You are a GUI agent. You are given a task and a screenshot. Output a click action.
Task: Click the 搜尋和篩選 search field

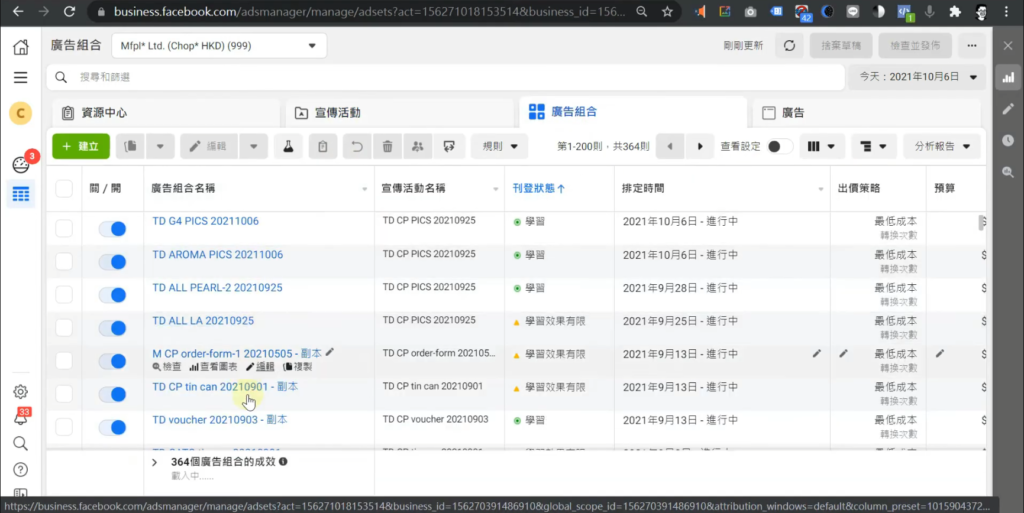(440, 77)
